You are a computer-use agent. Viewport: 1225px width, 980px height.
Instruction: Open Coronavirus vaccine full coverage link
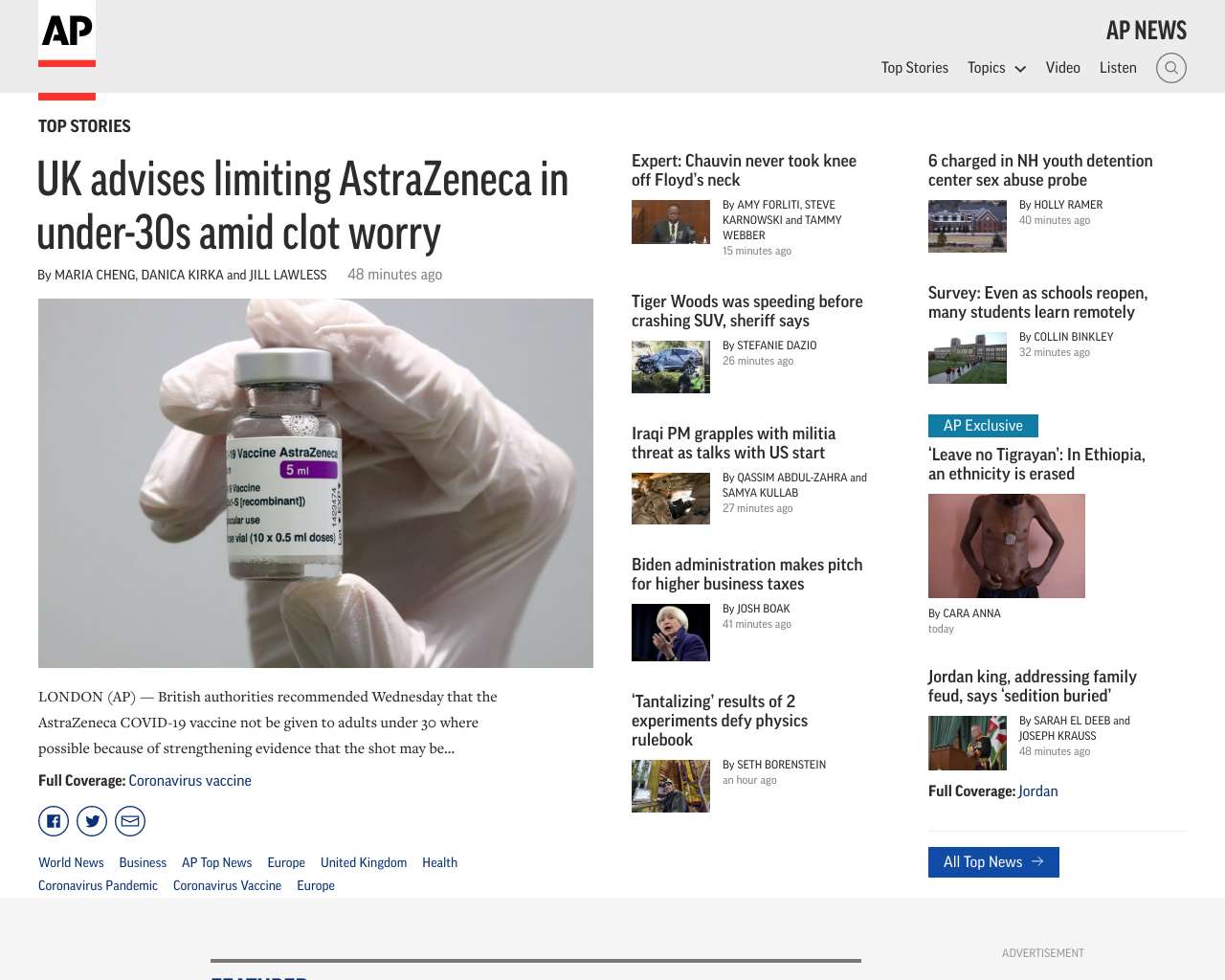pyautogui.click(x=190, y=781)
